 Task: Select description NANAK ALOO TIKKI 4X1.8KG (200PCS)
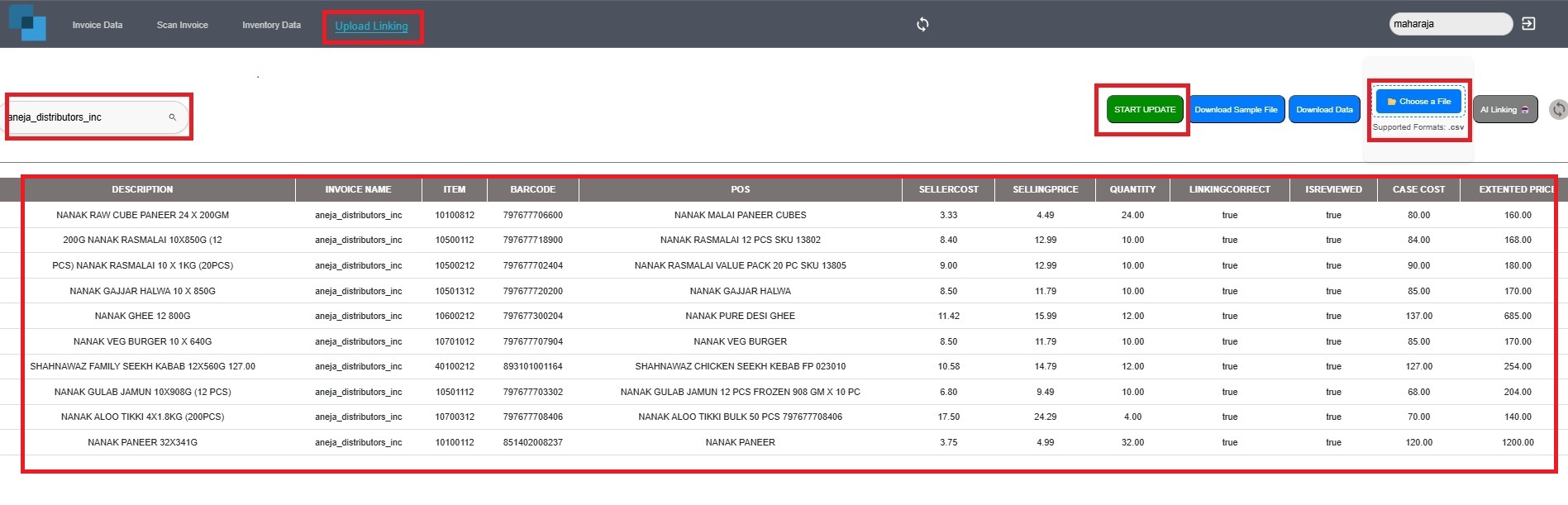[x=143, y=417]
